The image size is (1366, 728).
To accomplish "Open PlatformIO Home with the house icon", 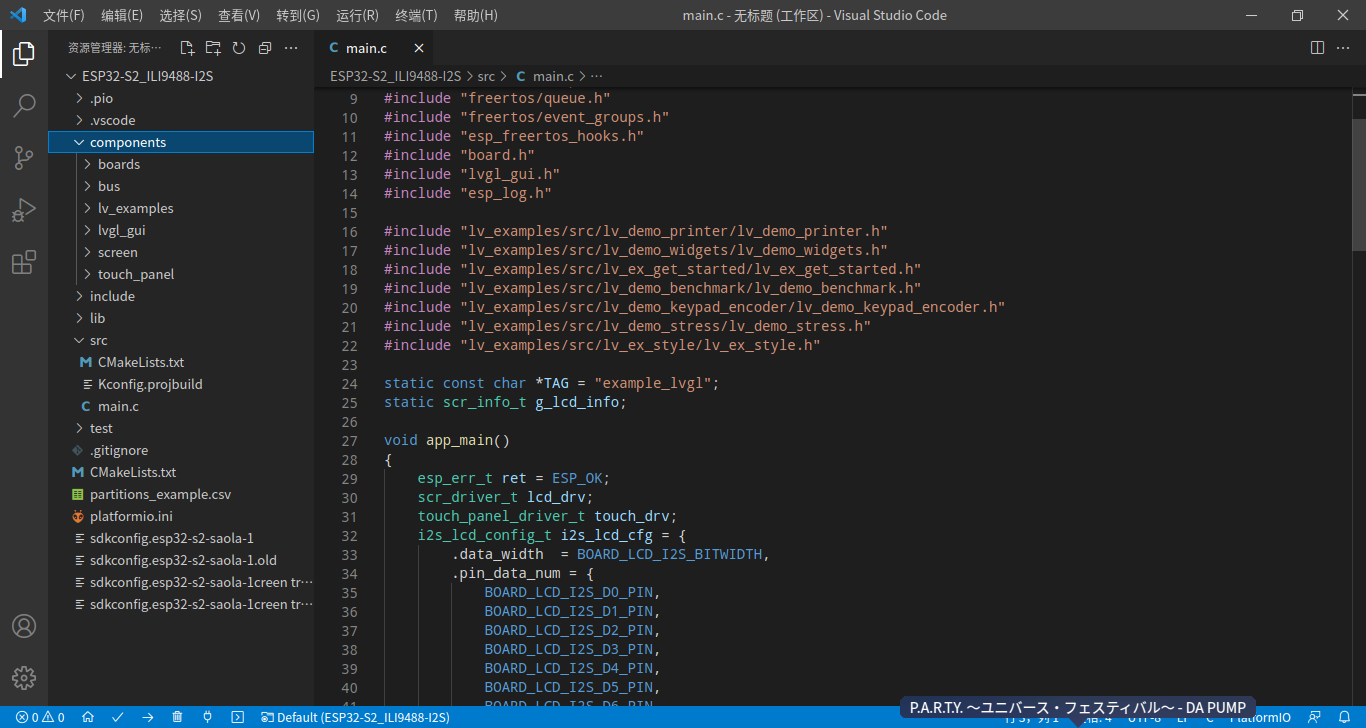I will [x=88, y=717].
